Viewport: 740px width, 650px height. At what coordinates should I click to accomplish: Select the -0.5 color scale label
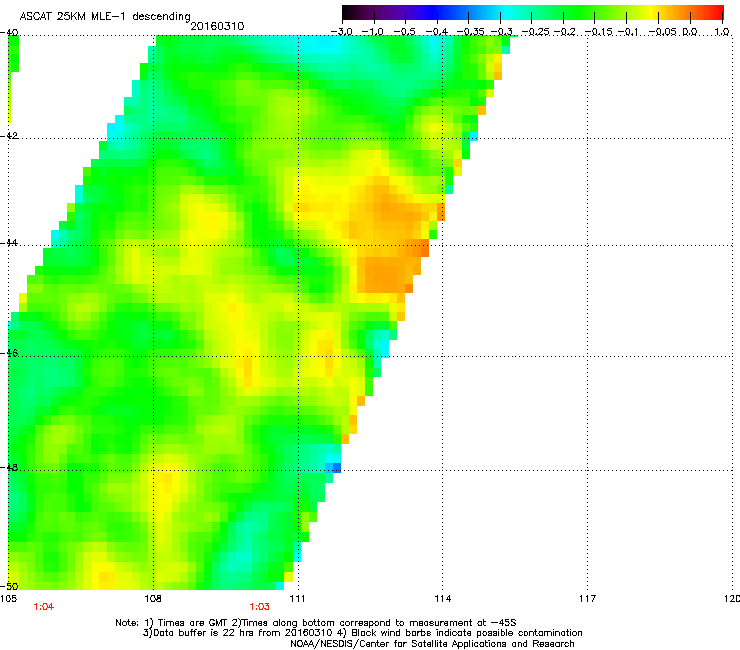[405, 32]
